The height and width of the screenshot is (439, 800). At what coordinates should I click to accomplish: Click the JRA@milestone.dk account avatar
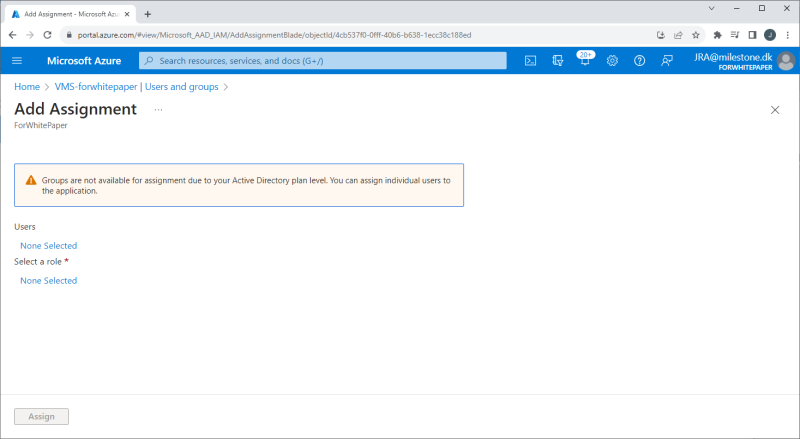[x=786, y=61]
